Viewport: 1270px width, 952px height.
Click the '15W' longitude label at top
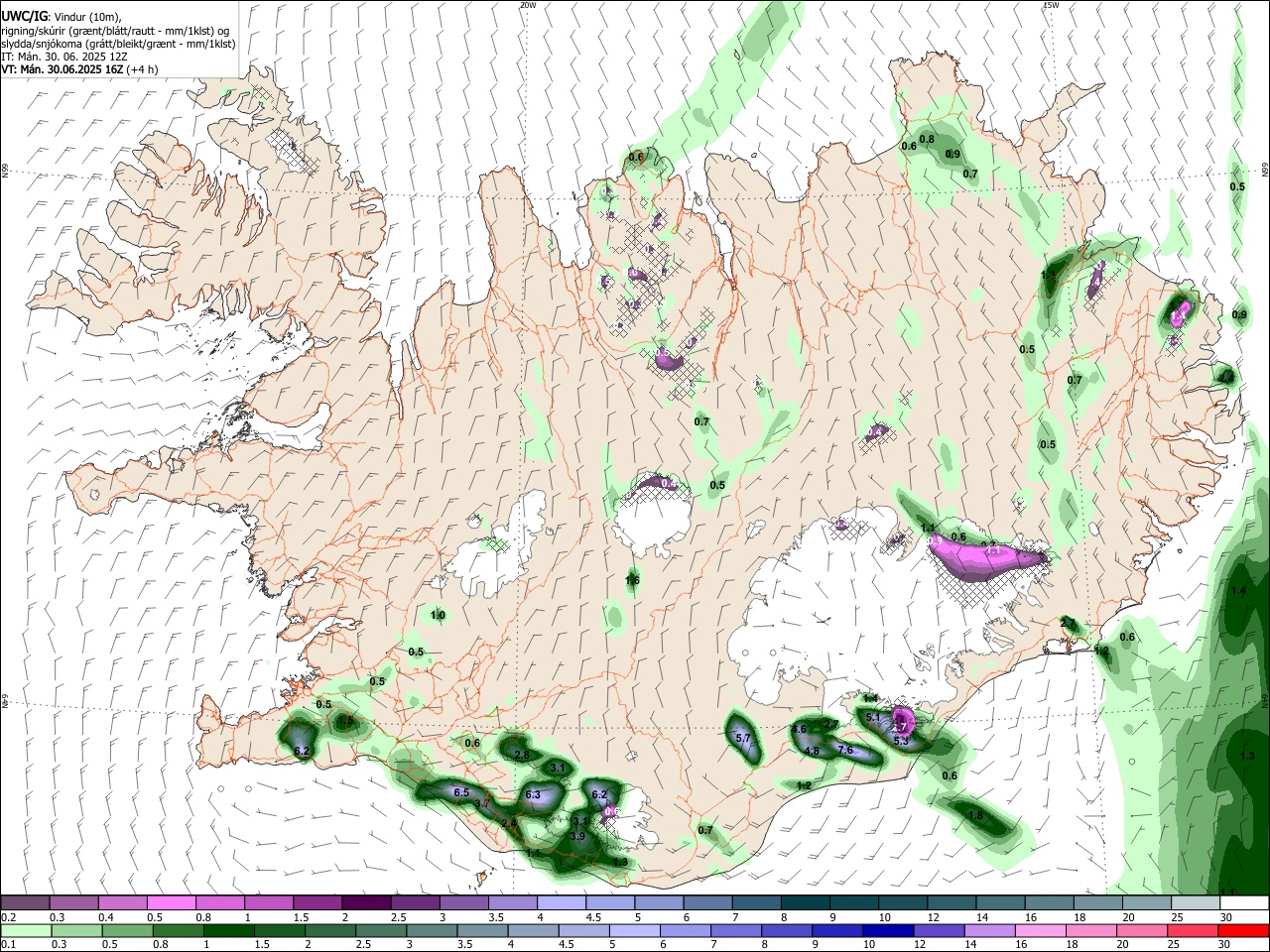click(x=1051, y=5)
